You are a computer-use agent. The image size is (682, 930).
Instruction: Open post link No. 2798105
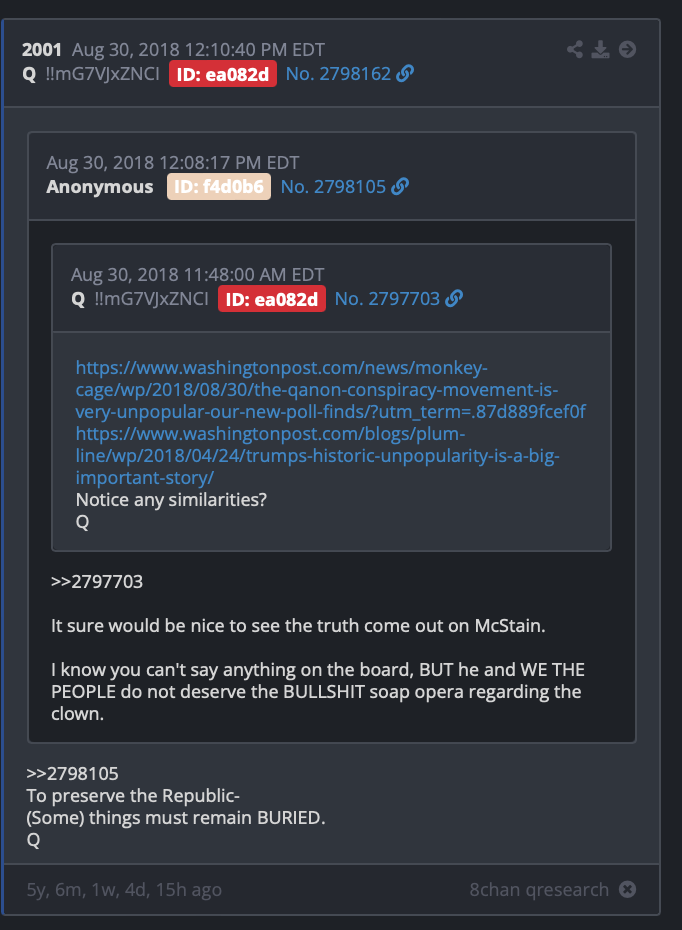[x=333, y=187]
